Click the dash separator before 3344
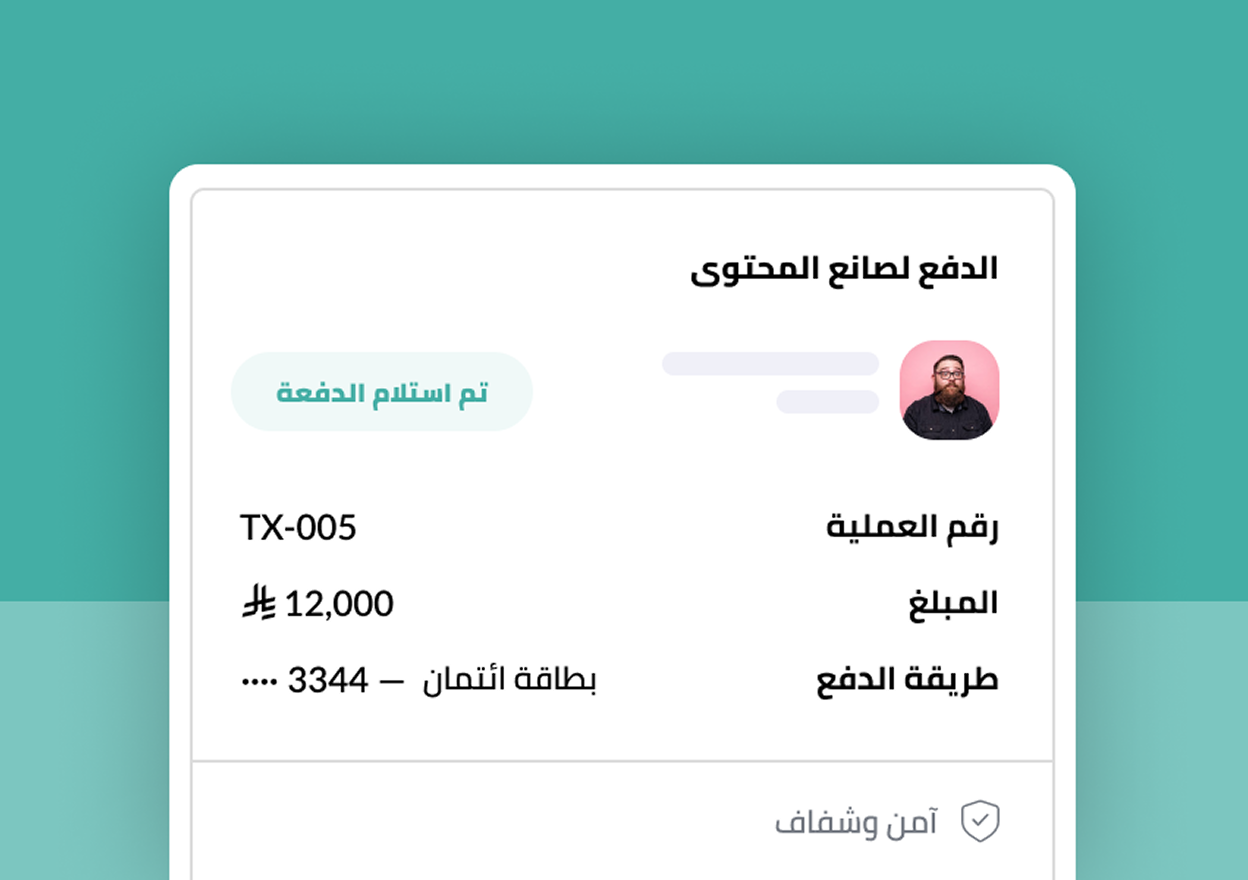This screenshot has height=880, width=1248. point(394,681)
